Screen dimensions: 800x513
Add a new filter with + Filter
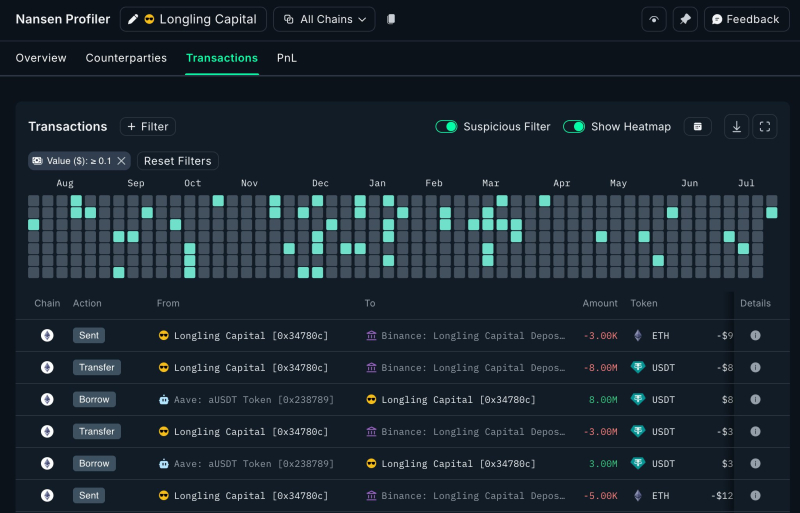(x=148, y=127)
